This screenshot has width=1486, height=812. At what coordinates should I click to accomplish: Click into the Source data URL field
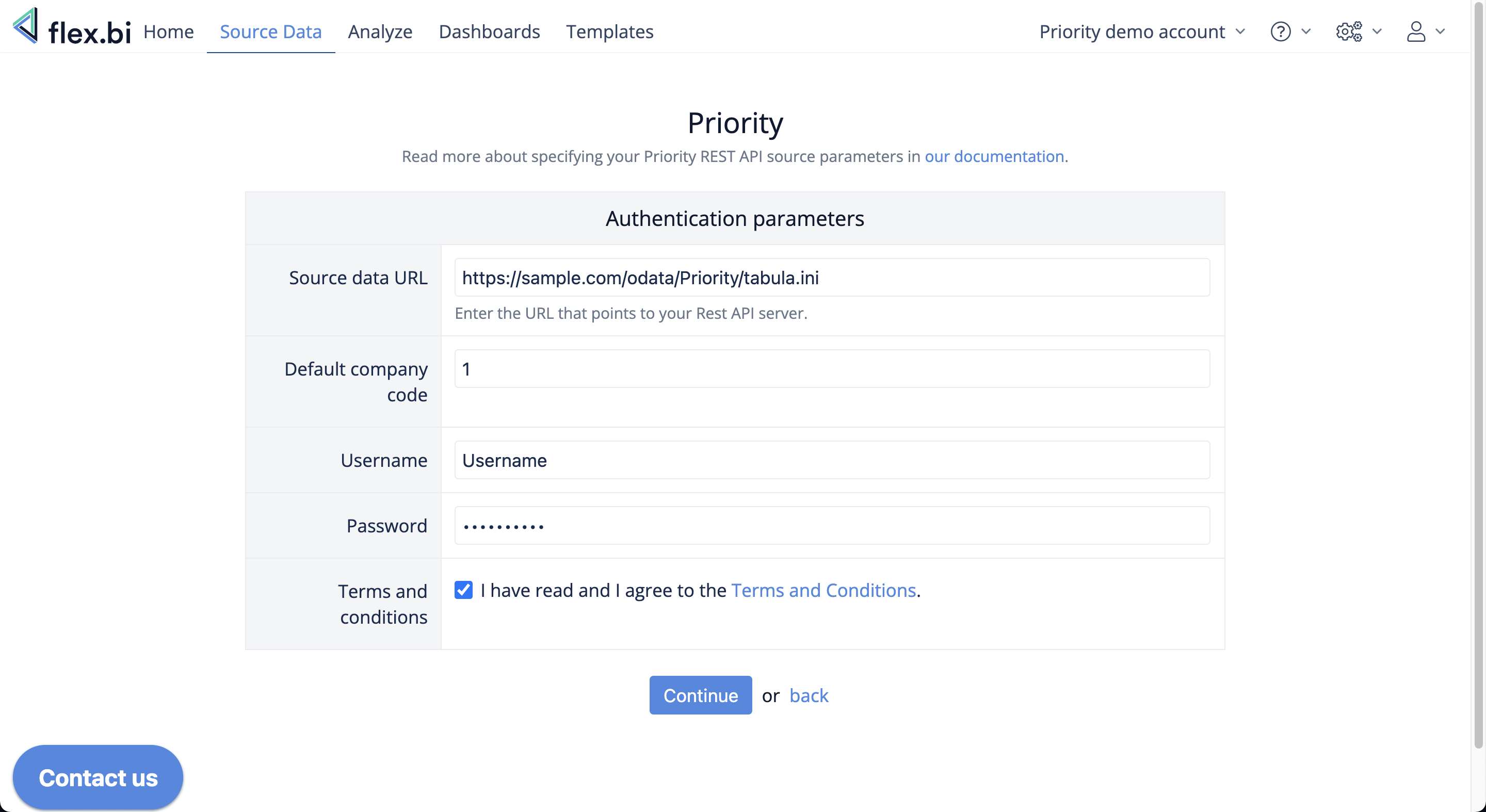coord(831,278)
